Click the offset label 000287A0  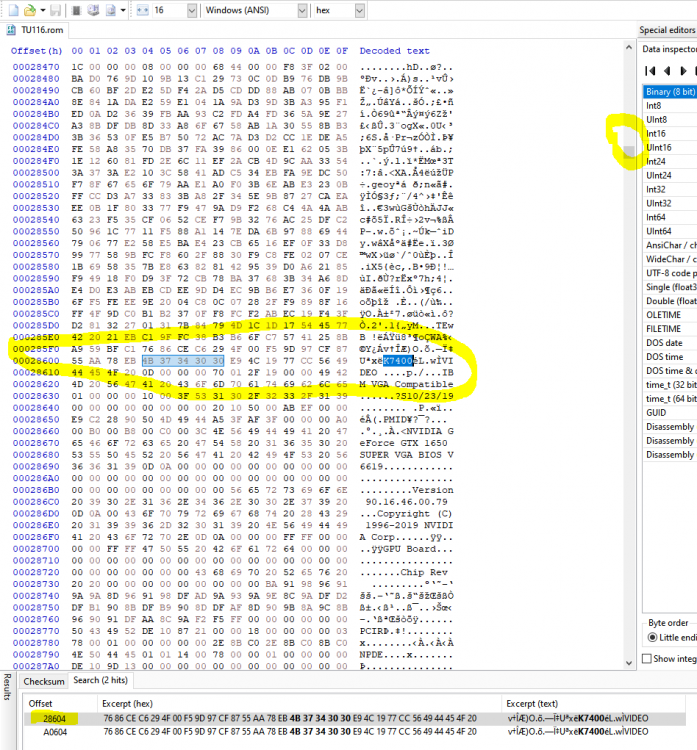coord(36,666)
